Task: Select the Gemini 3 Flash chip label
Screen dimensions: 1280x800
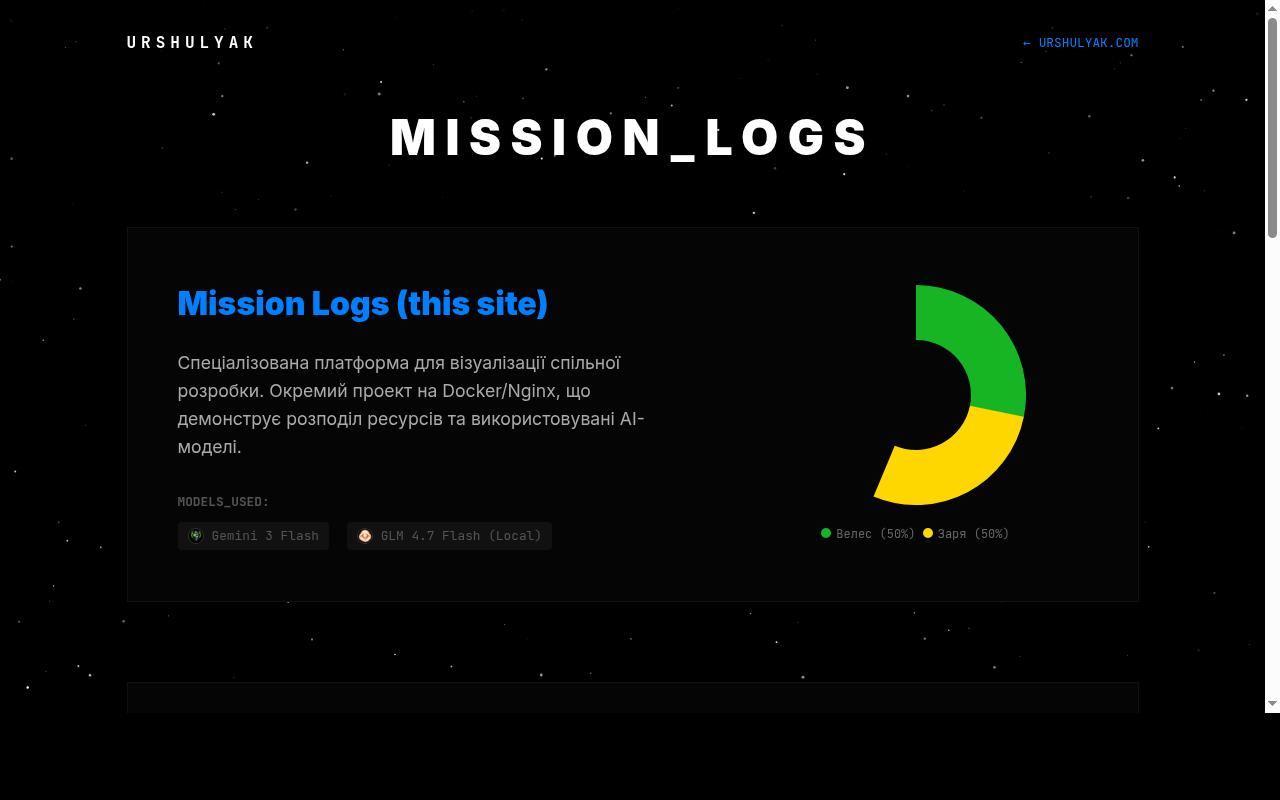Action: click(265, 536)
